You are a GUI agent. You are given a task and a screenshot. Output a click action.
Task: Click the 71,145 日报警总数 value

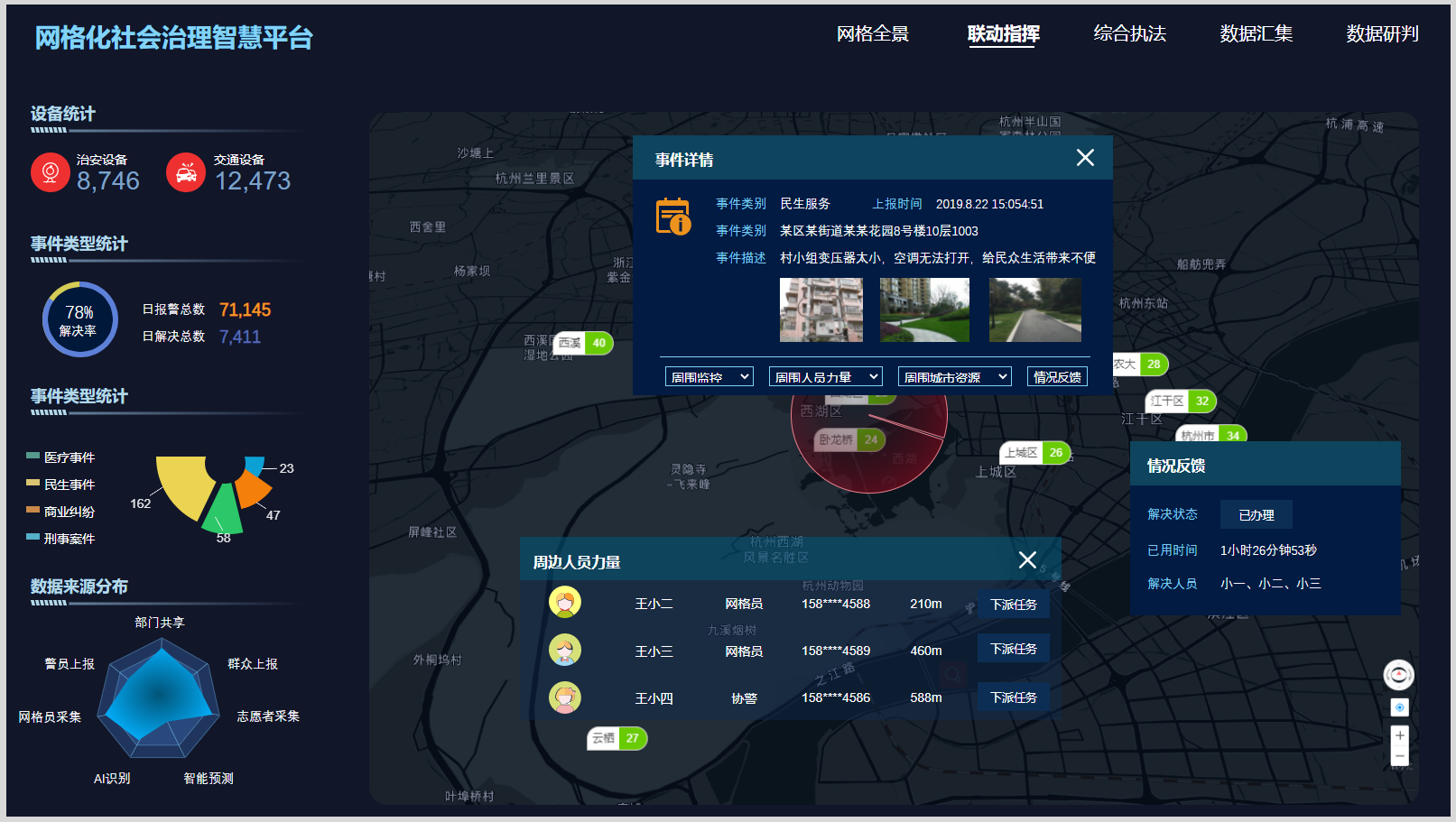[245, 309]
